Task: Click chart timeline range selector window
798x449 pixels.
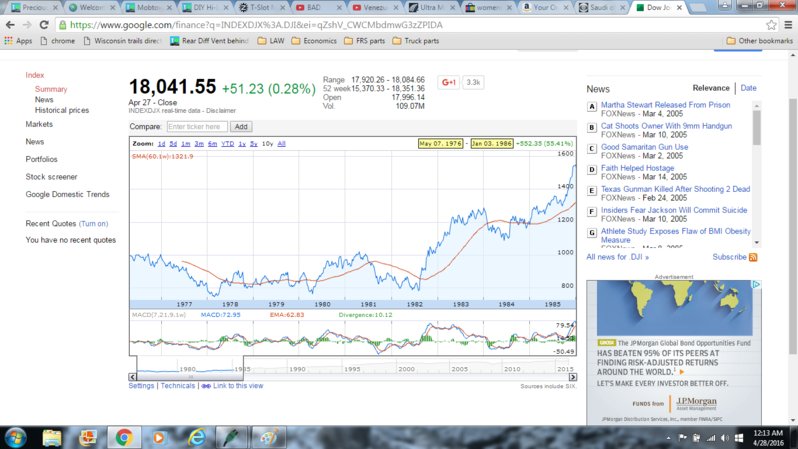Action: point(190,368)
